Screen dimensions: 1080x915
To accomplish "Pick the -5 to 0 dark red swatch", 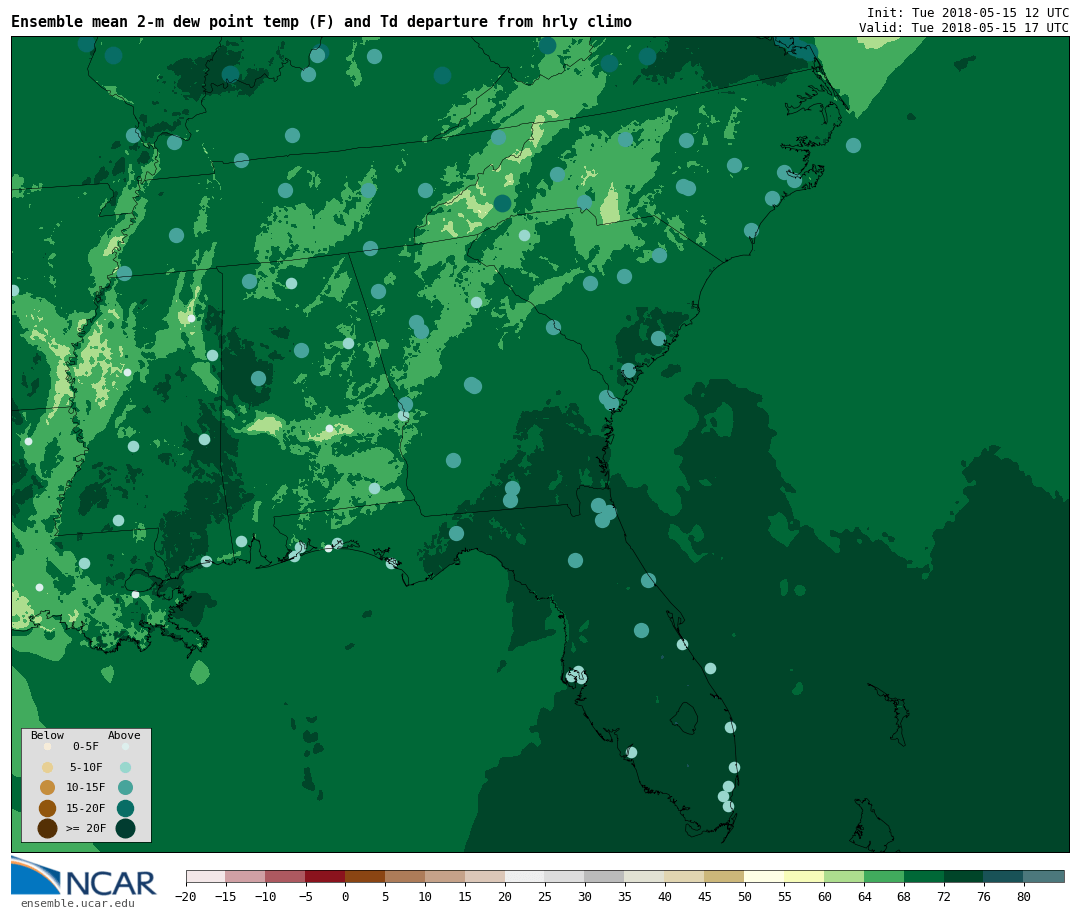I will click(x=326, y=876).
